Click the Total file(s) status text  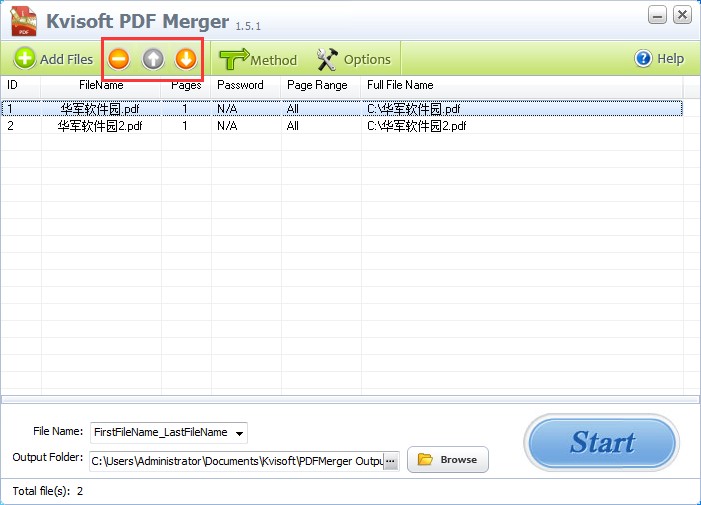[x=48, y=491]
